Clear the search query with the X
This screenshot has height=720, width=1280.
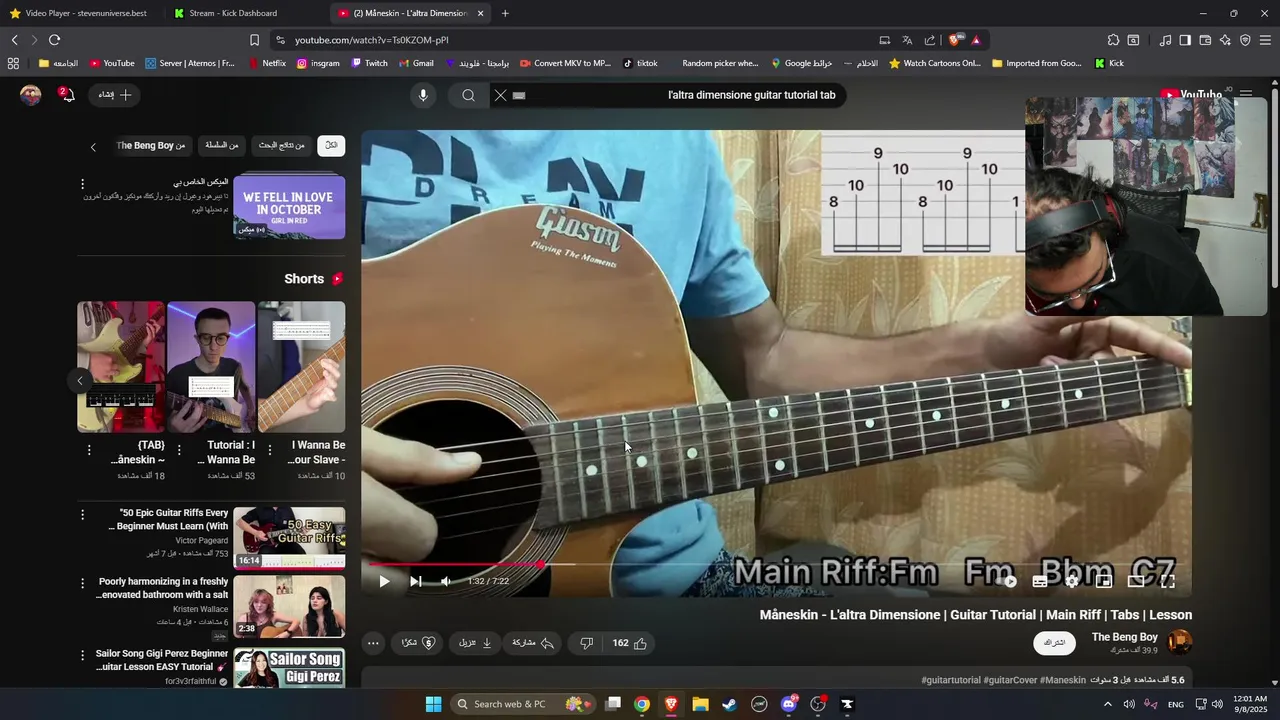500,95
